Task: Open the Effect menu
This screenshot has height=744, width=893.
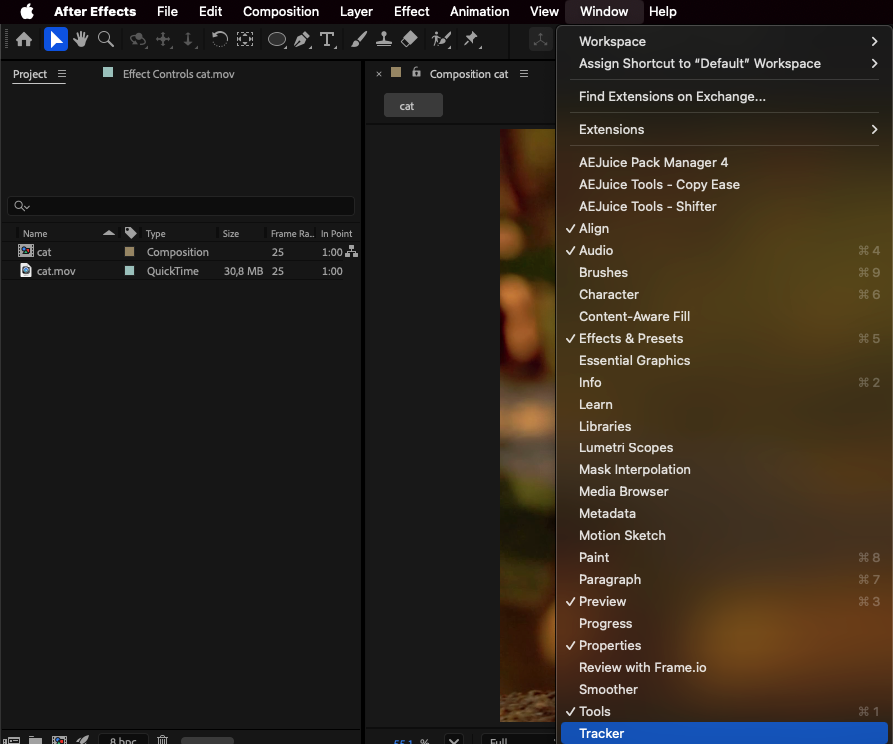Action: 411,11
